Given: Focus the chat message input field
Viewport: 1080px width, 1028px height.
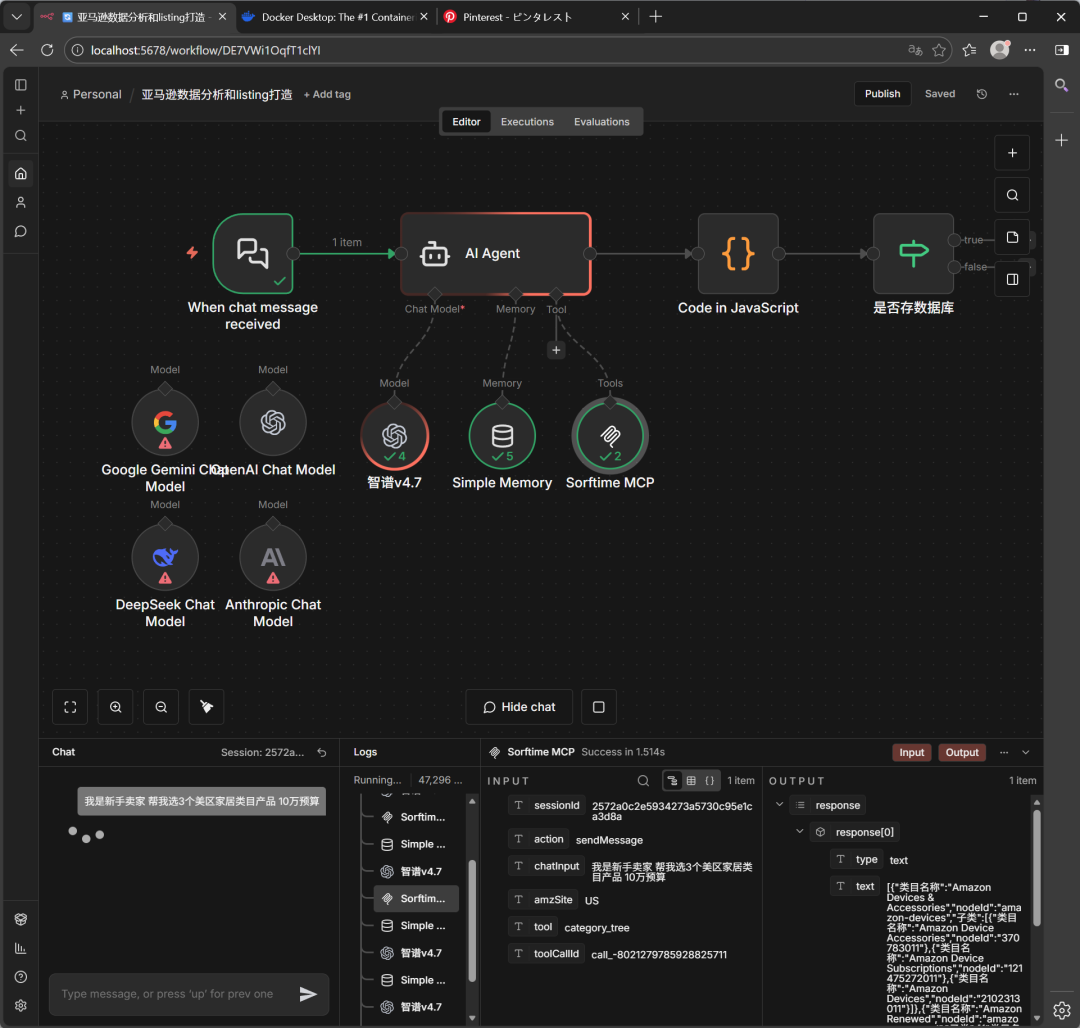Looking at the screenshot, I should (x=170, y=994).
